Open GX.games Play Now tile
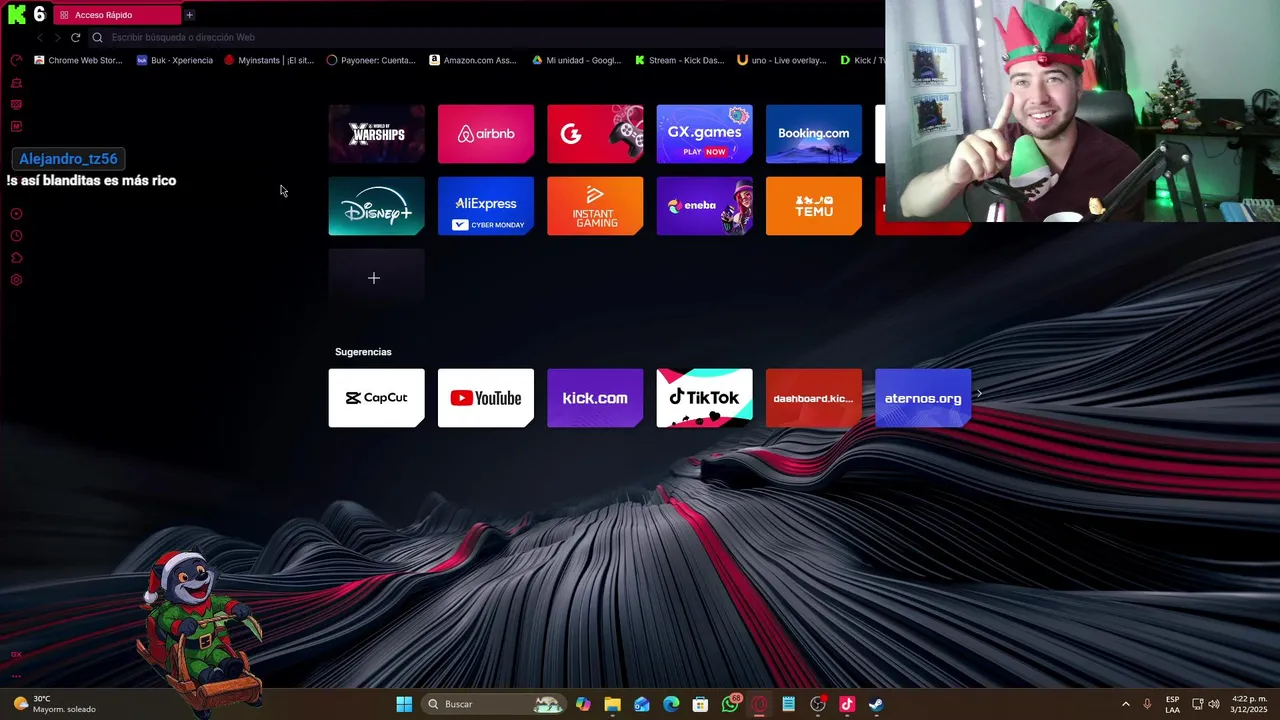 pyautogui.click(x=705, y=134)
